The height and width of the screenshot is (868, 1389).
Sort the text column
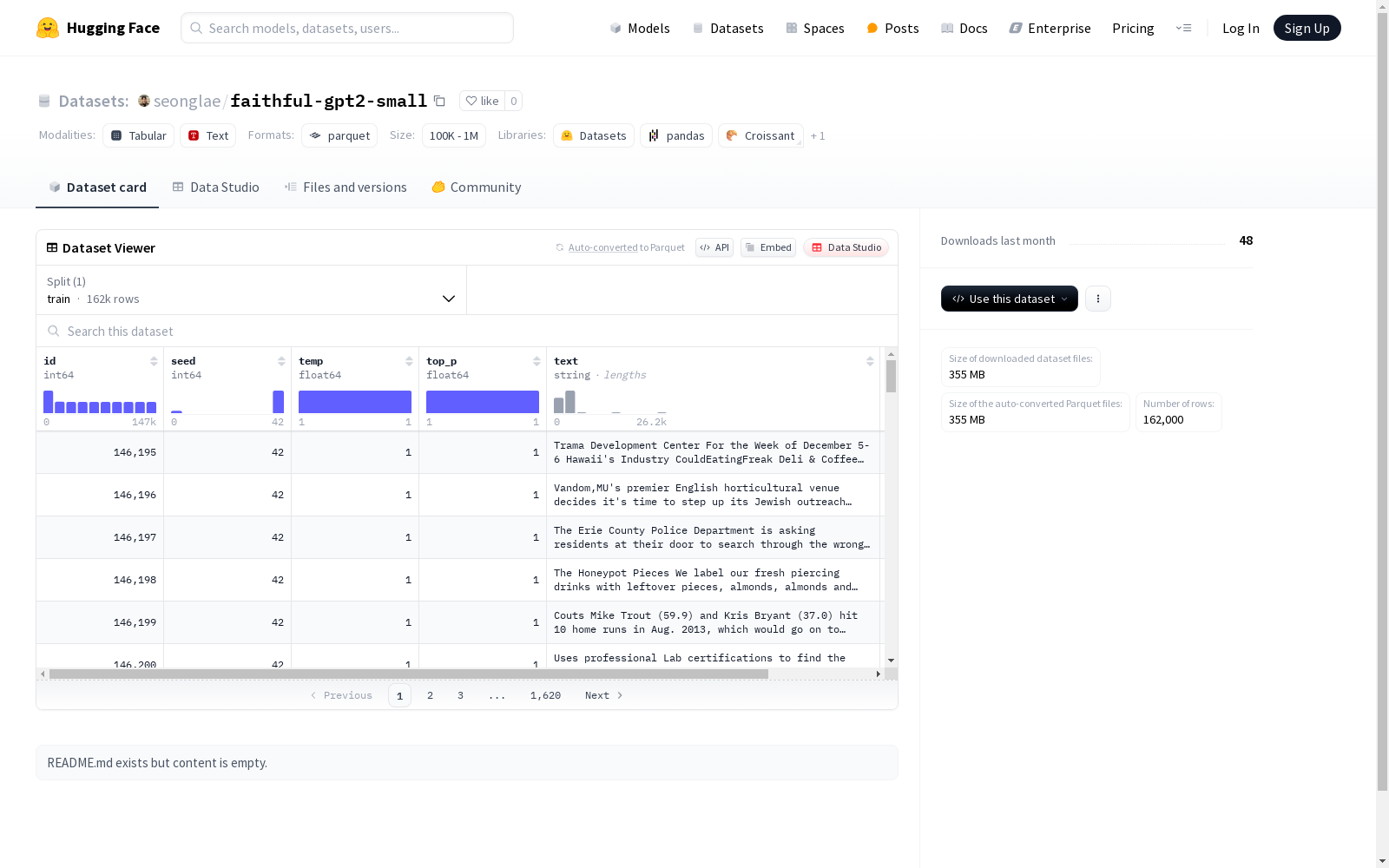tap(870, 361)
